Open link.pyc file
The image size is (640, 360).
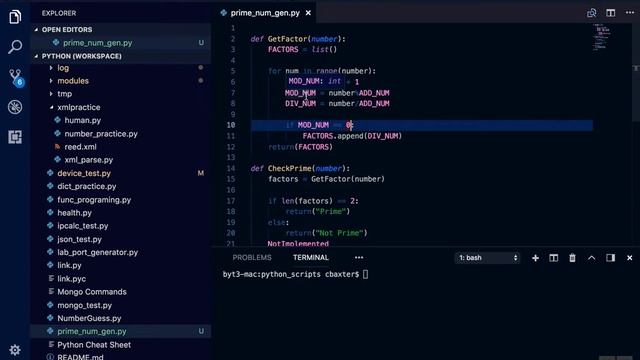point(71,279)
